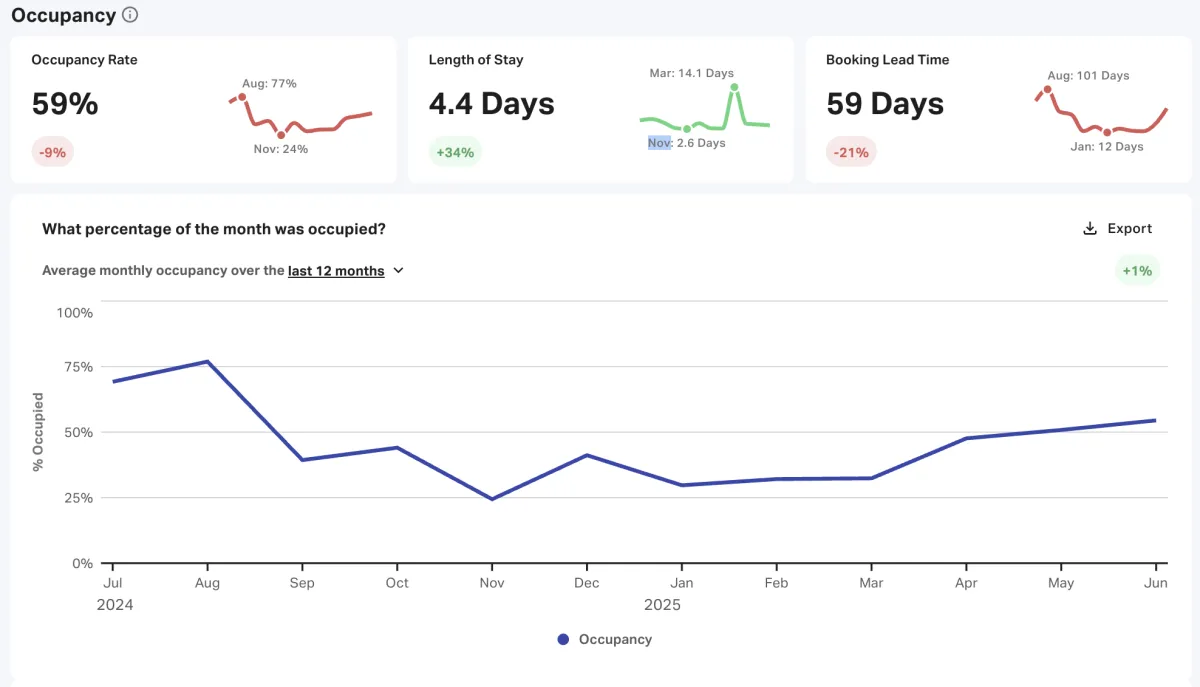Expand the last 12 months chevron
The height and width of the screenshot is (687, 1200).
[x=398, y=270]
